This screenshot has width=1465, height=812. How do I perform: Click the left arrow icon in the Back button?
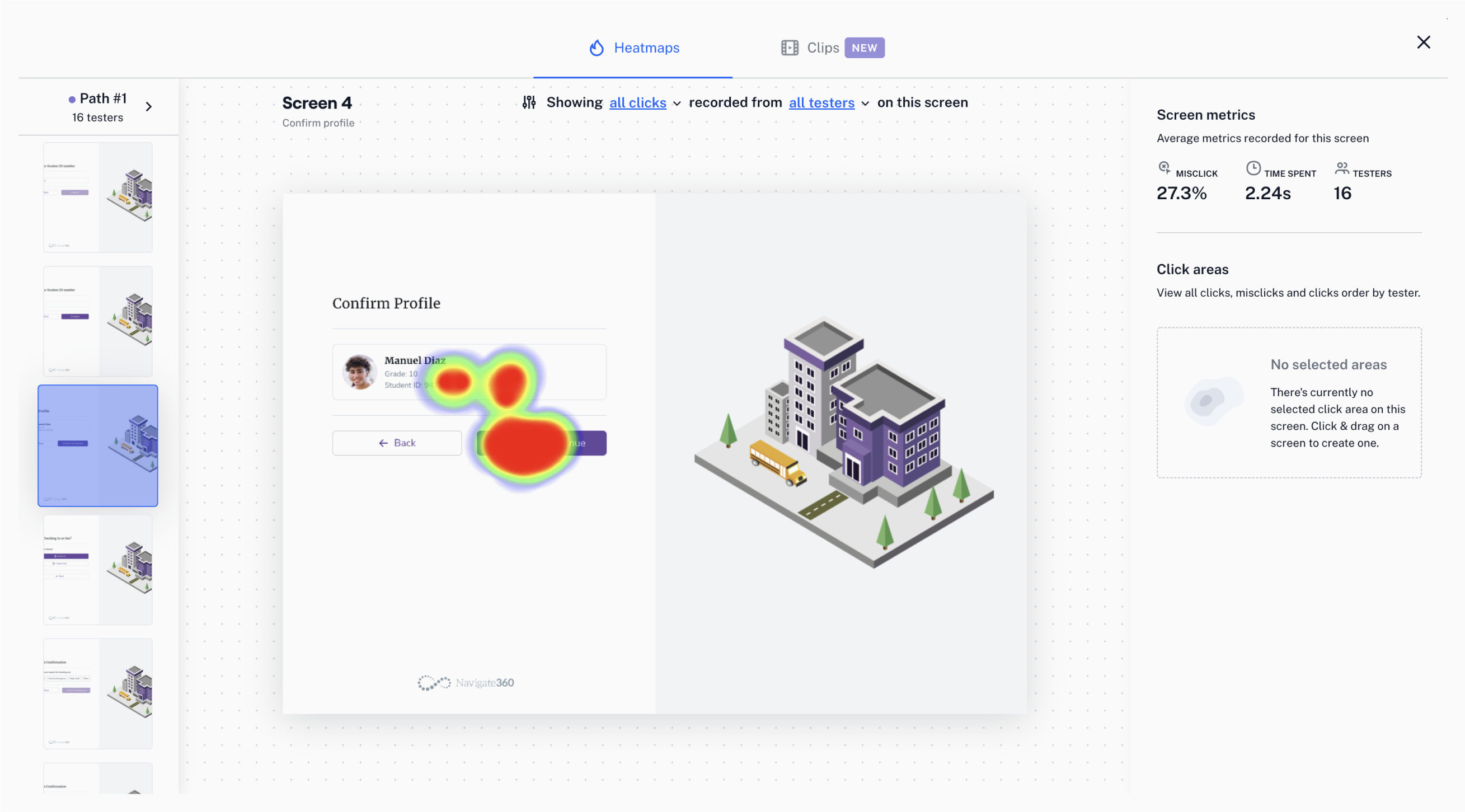(x=383, y=443)
